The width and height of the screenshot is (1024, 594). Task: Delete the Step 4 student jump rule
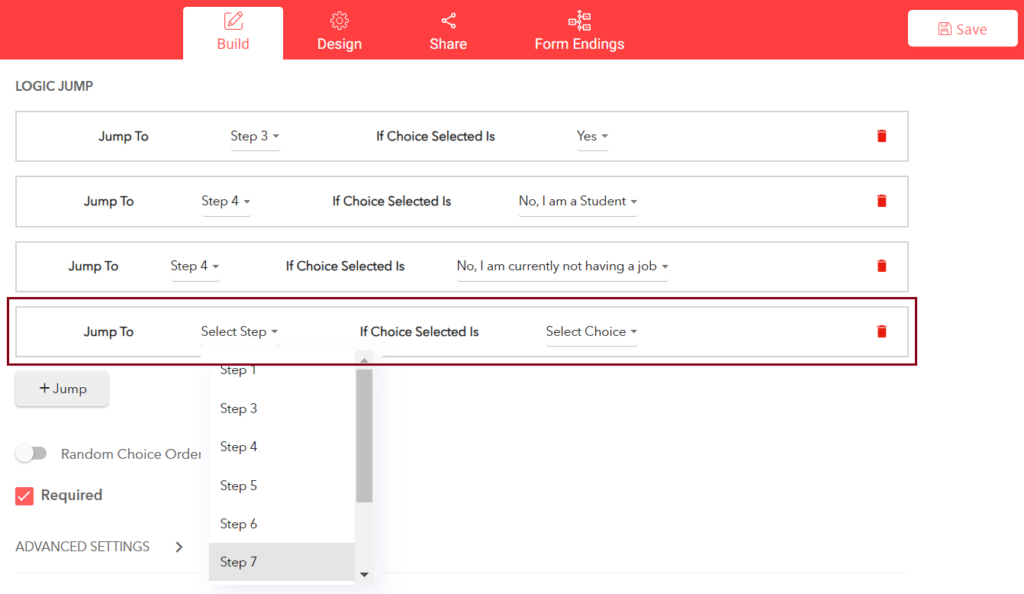tap(881, 201)
